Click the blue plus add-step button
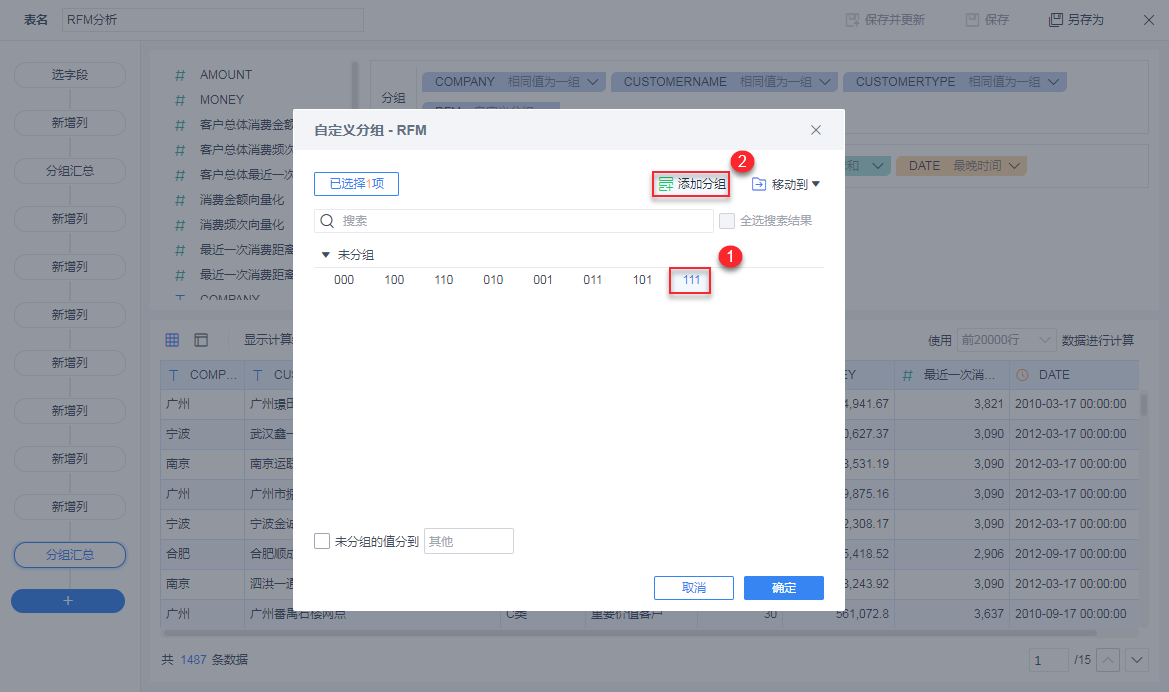 click(x=68, y=601)
